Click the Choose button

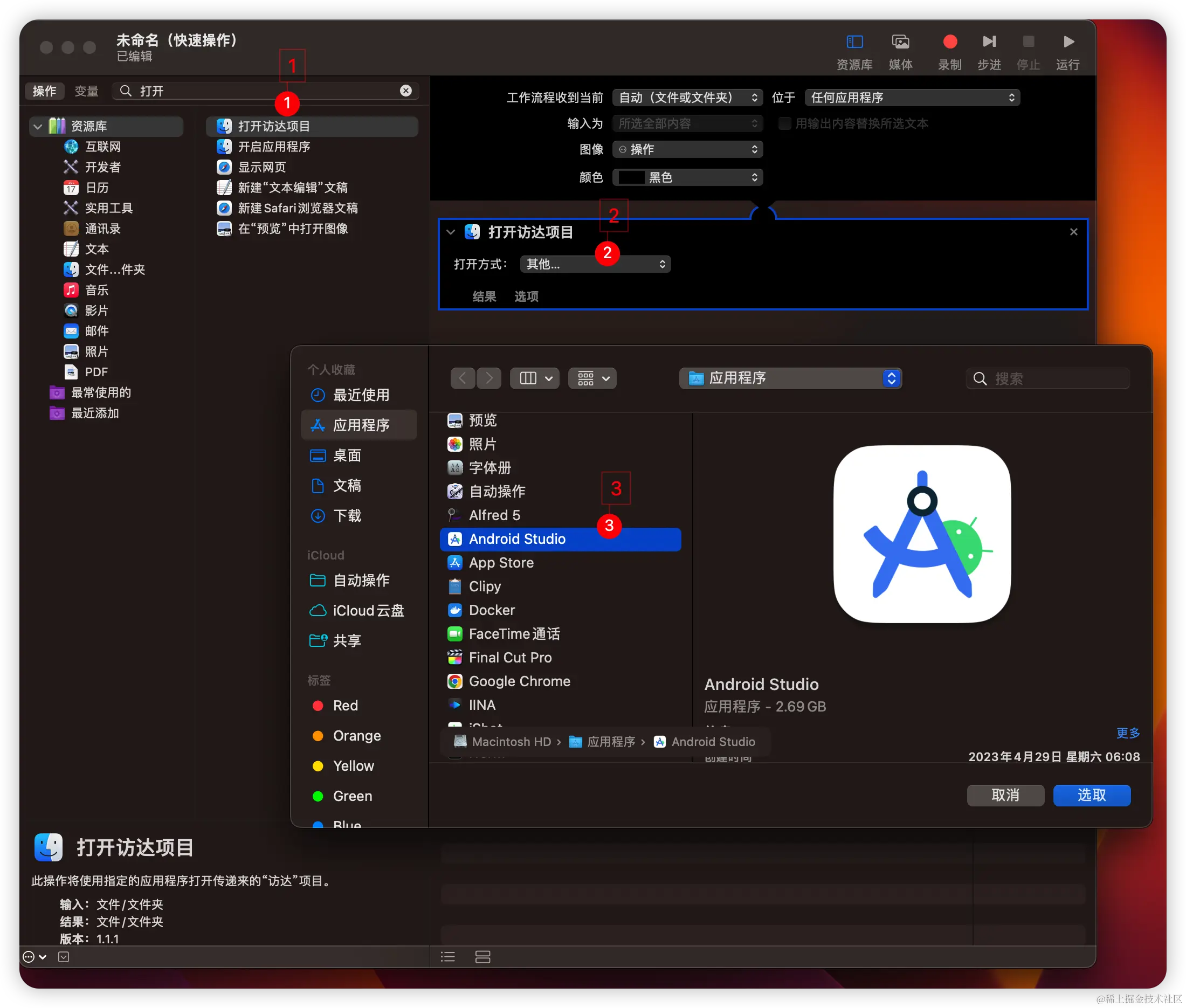click(x=1092, y=795)
